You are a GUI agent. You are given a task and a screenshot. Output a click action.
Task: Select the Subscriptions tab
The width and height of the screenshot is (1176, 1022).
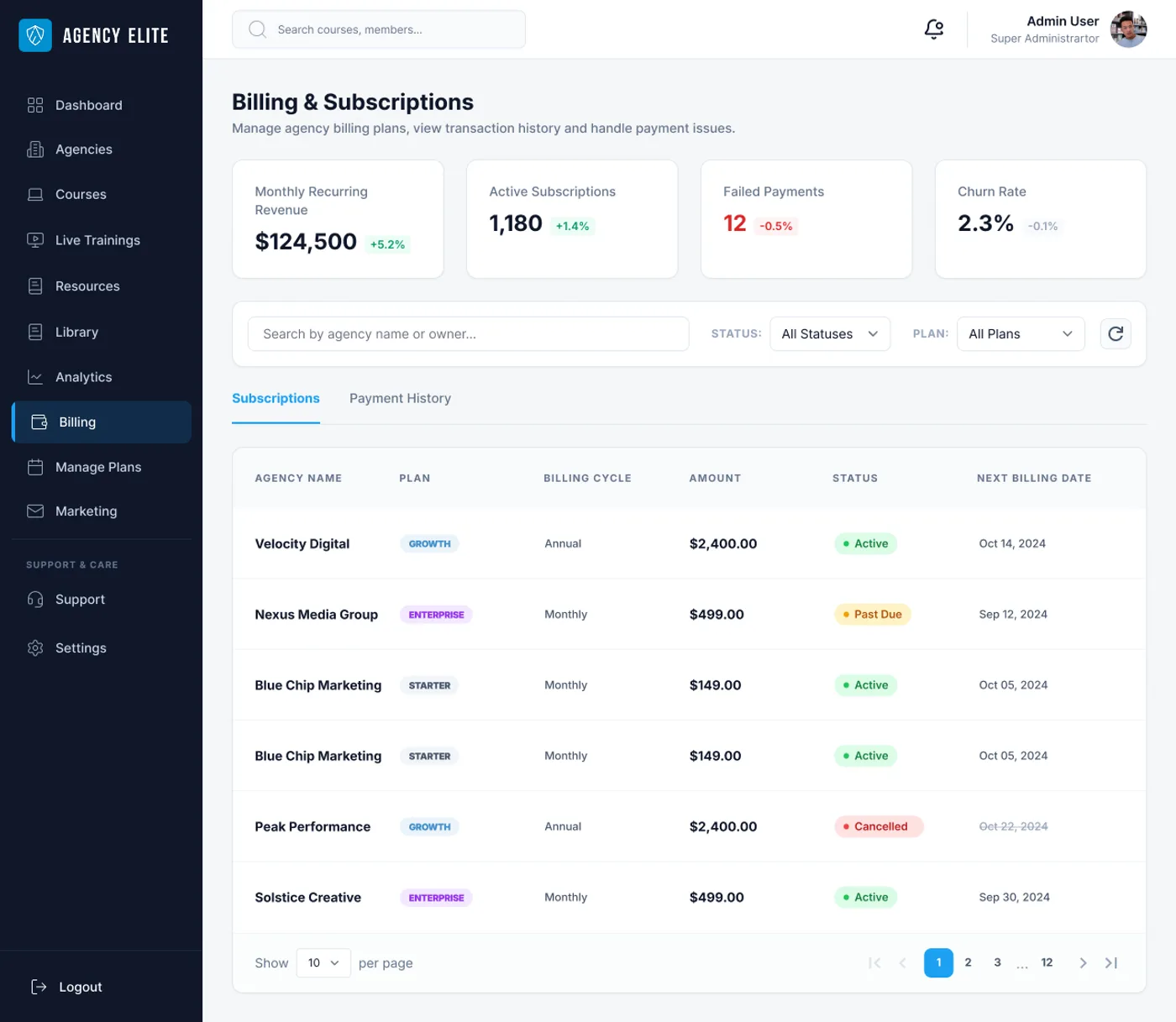[x=276, y=398]
